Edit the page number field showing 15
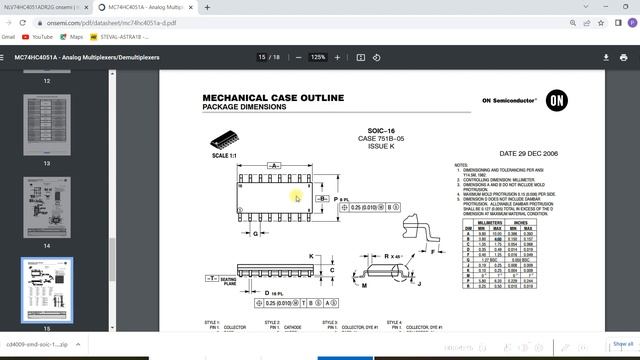 (x=262, y=58)
